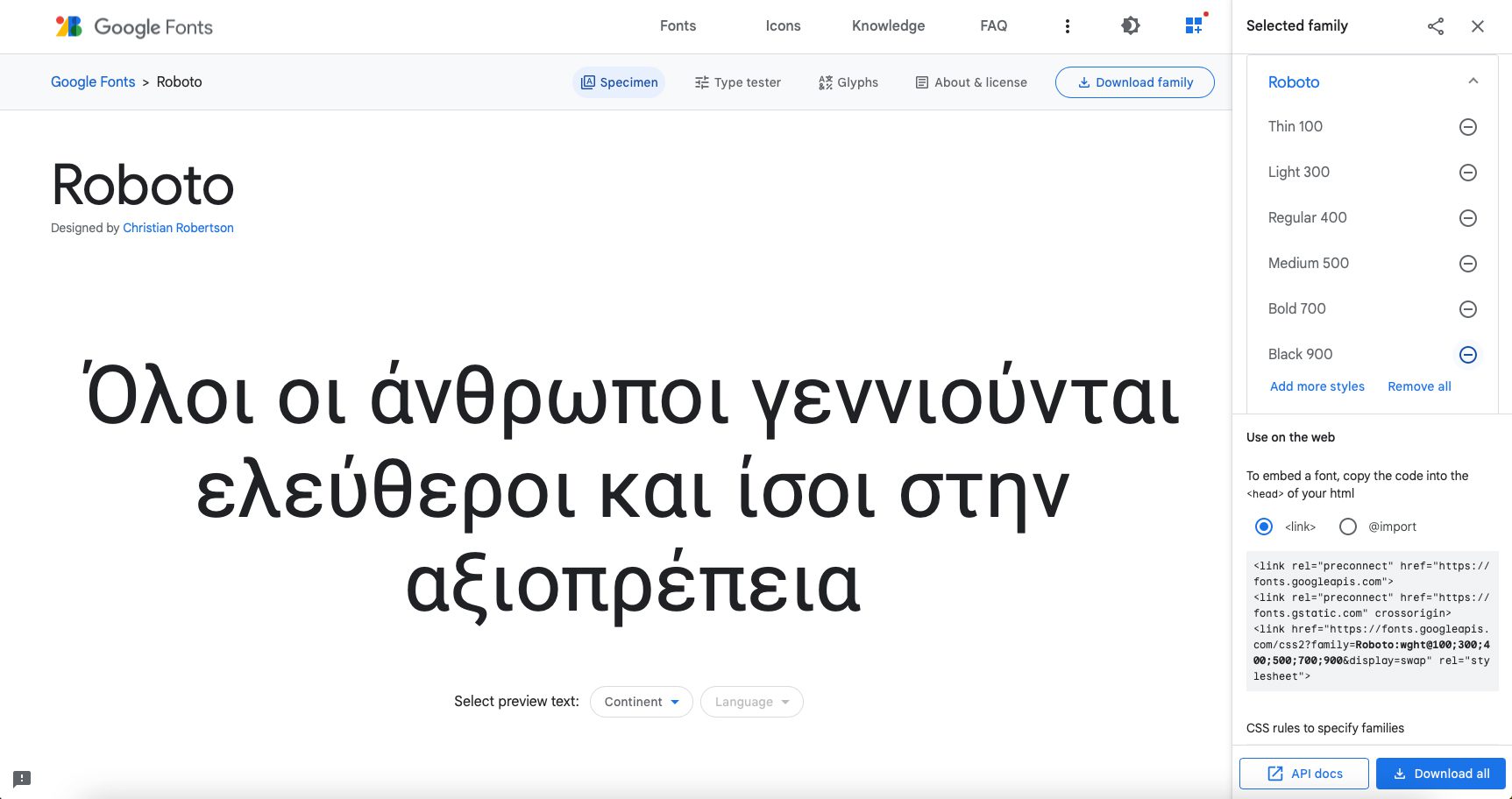Remove the Medium 500 style
This screenshot has height=799, width=1512.
(1468, 264)
